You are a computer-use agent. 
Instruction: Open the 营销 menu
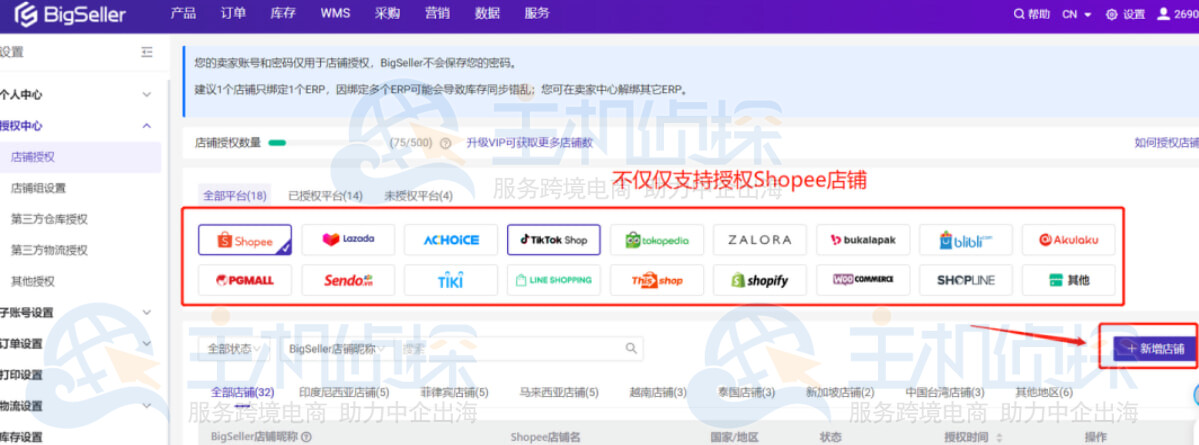tap(437, 13)
